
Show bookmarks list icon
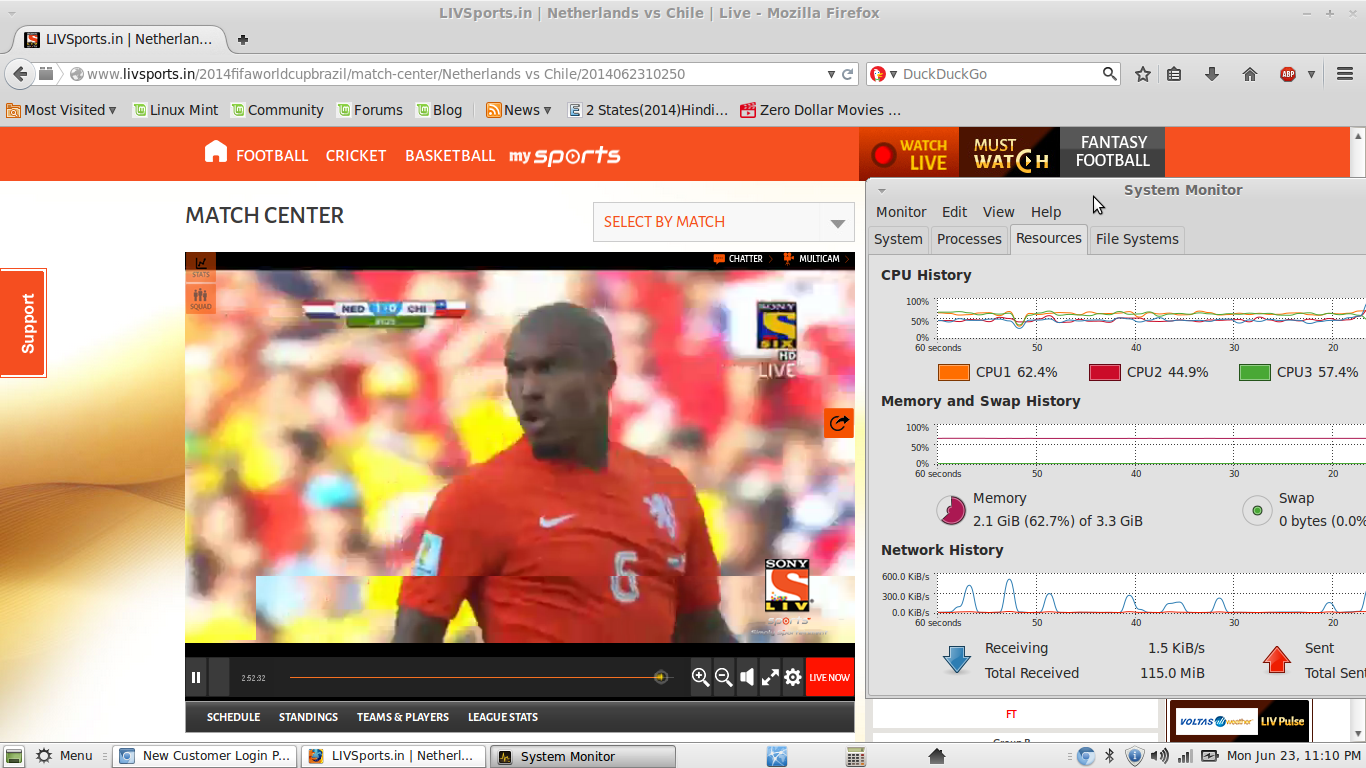(1174, 74)
